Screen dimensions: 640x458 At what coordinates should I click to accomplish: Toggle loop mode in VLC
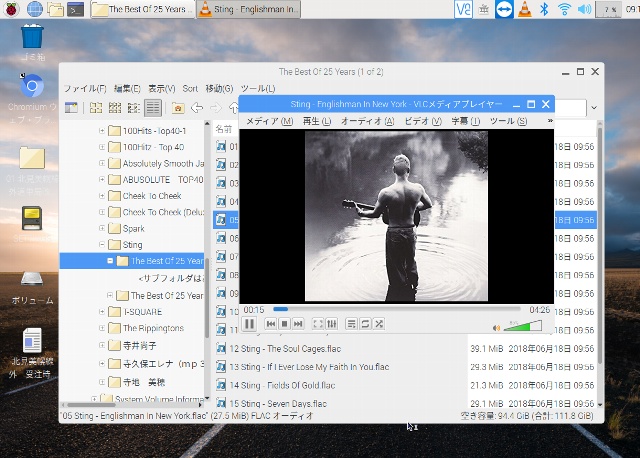365,324
